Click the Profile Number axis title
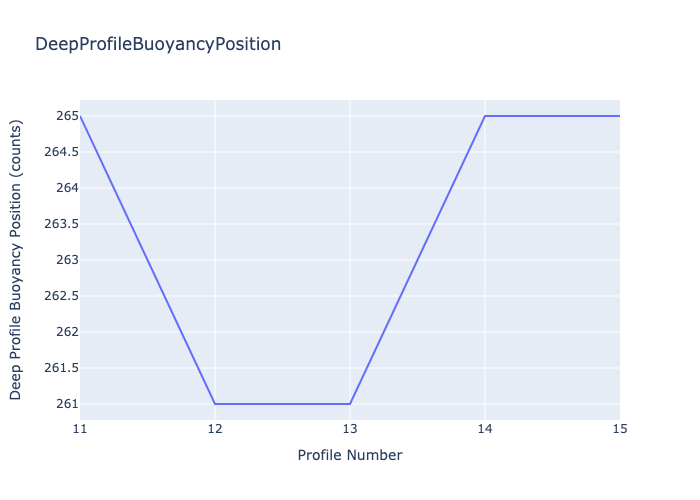The height and width of the screenshot is (500, 700). pos(350,455)
